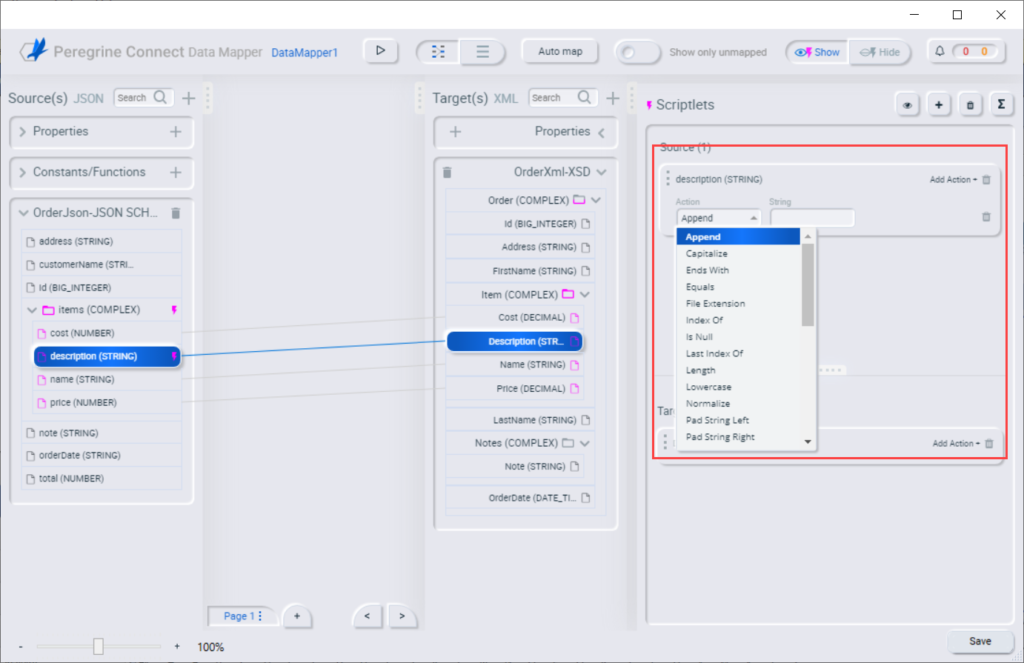Open the summation (sigma) icon in Scriptlets
1024x663 pixels.
click(1002, 103)
